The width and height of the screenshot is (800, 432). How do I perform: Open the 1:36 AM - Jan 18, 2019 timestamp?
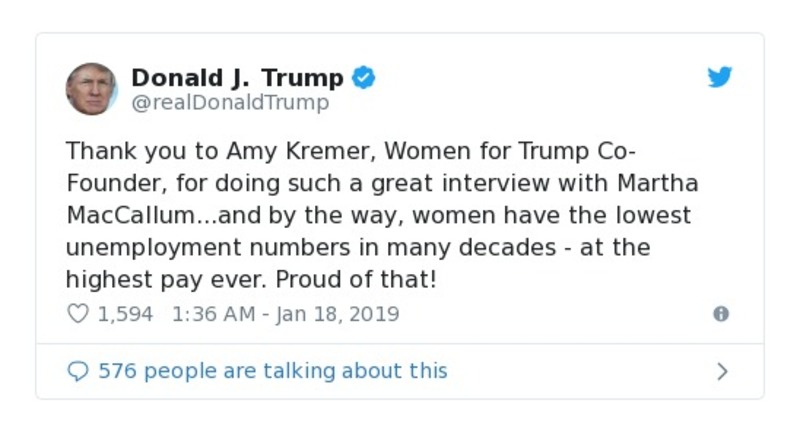click(x=285, y=314)
